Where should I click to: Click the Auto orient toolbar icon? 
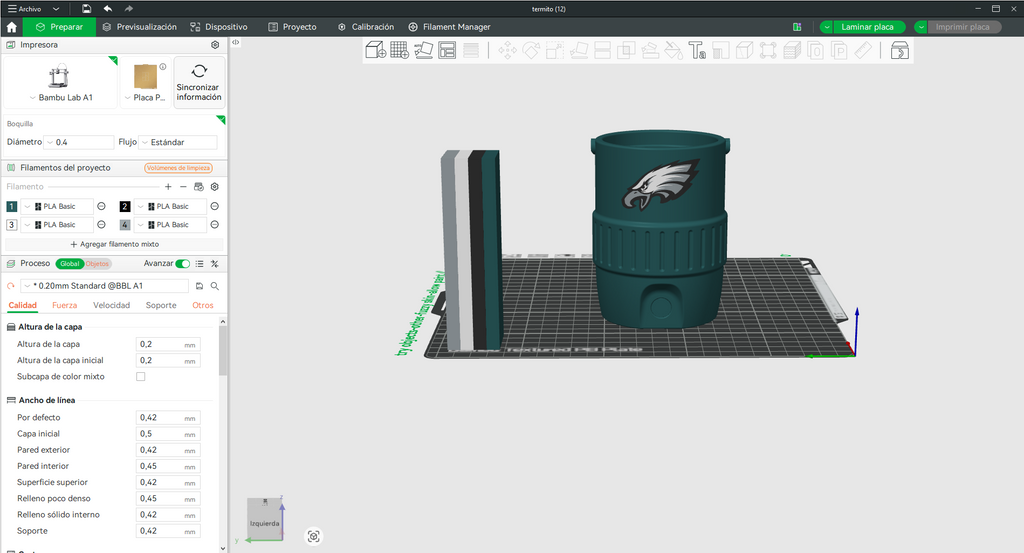423,50
